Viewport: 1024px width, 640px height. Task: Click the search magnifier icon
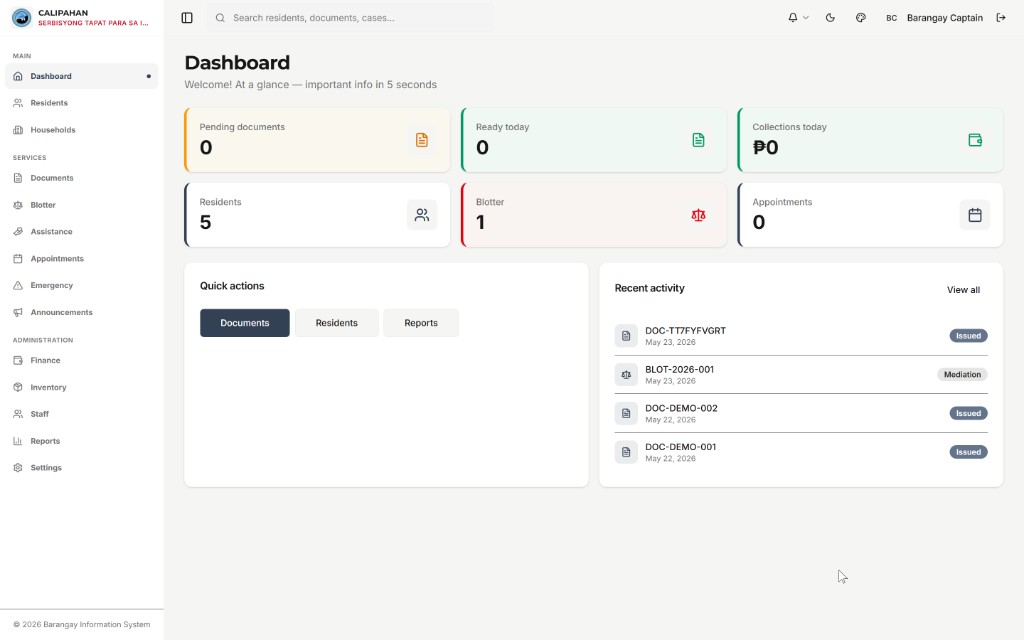pos(220,18)
